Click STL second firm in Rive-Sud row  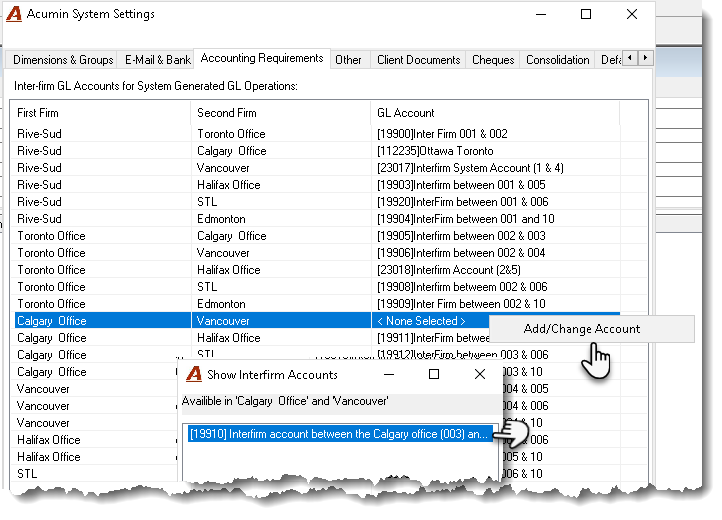click(207, 202)
